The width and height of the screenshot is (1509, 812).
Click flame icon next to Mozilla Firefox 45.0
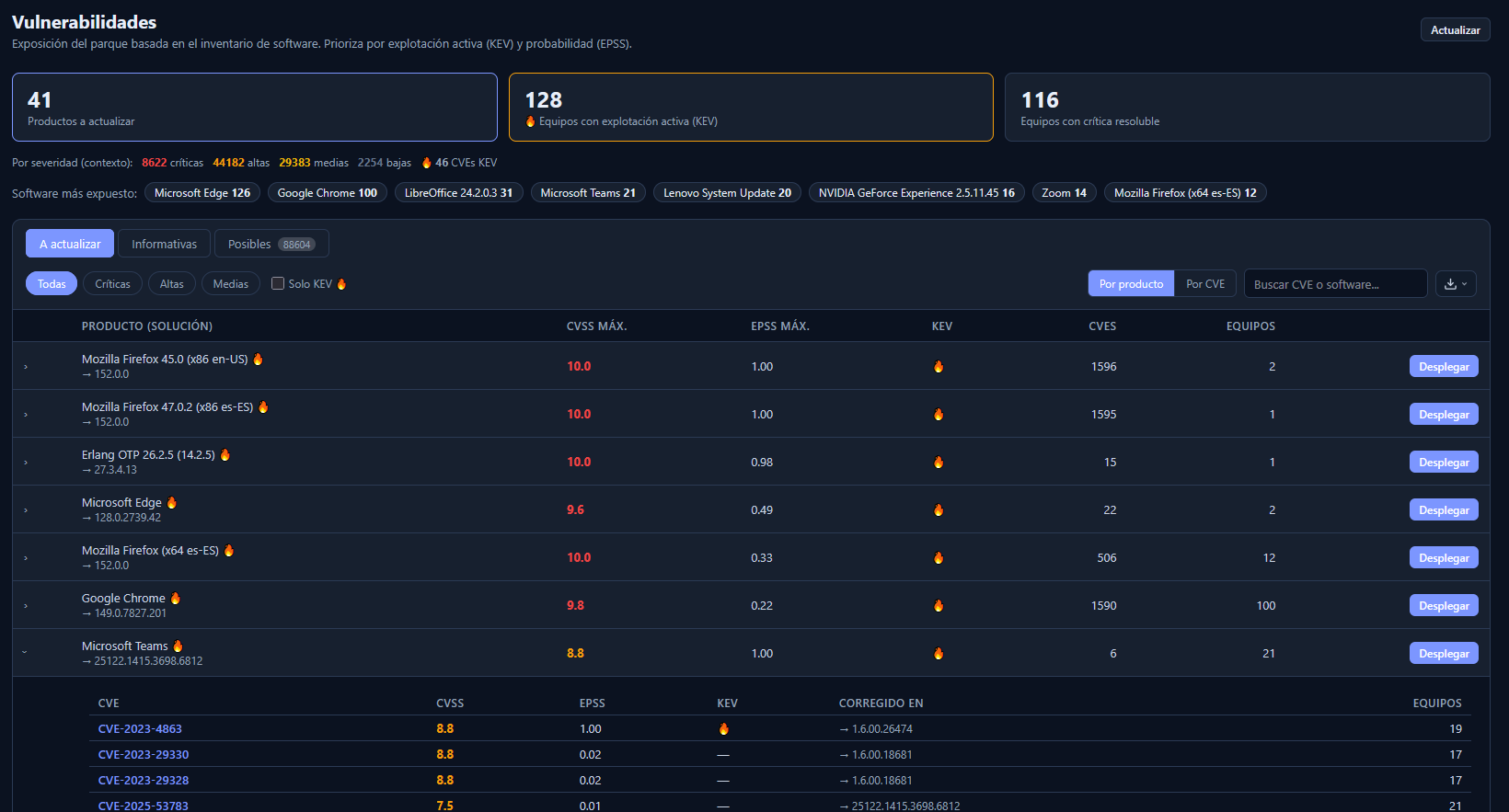coord(259,360)
